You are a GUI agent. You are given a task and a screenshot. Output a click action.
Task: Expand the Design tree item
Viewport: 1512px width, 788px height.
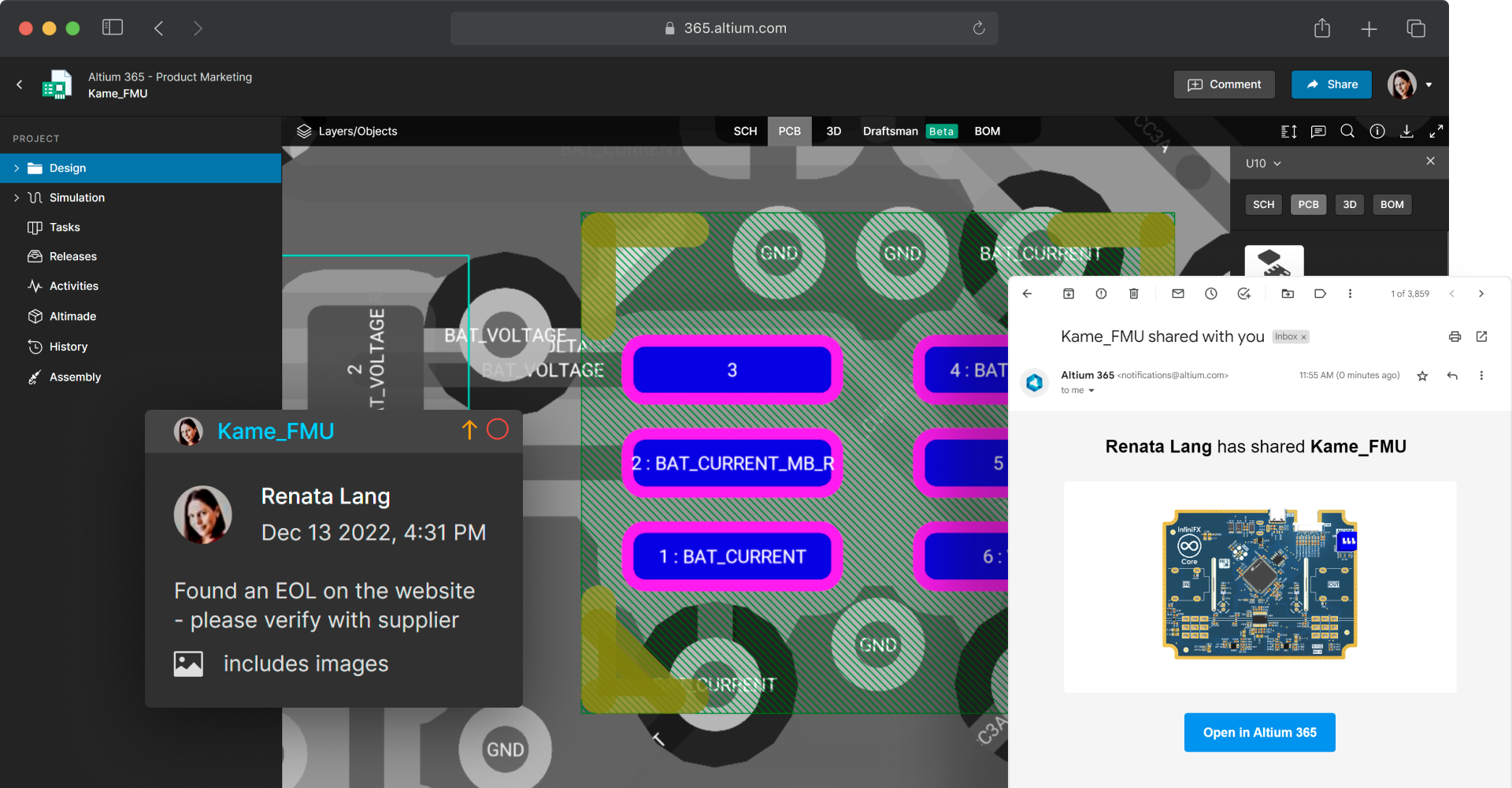17,169
